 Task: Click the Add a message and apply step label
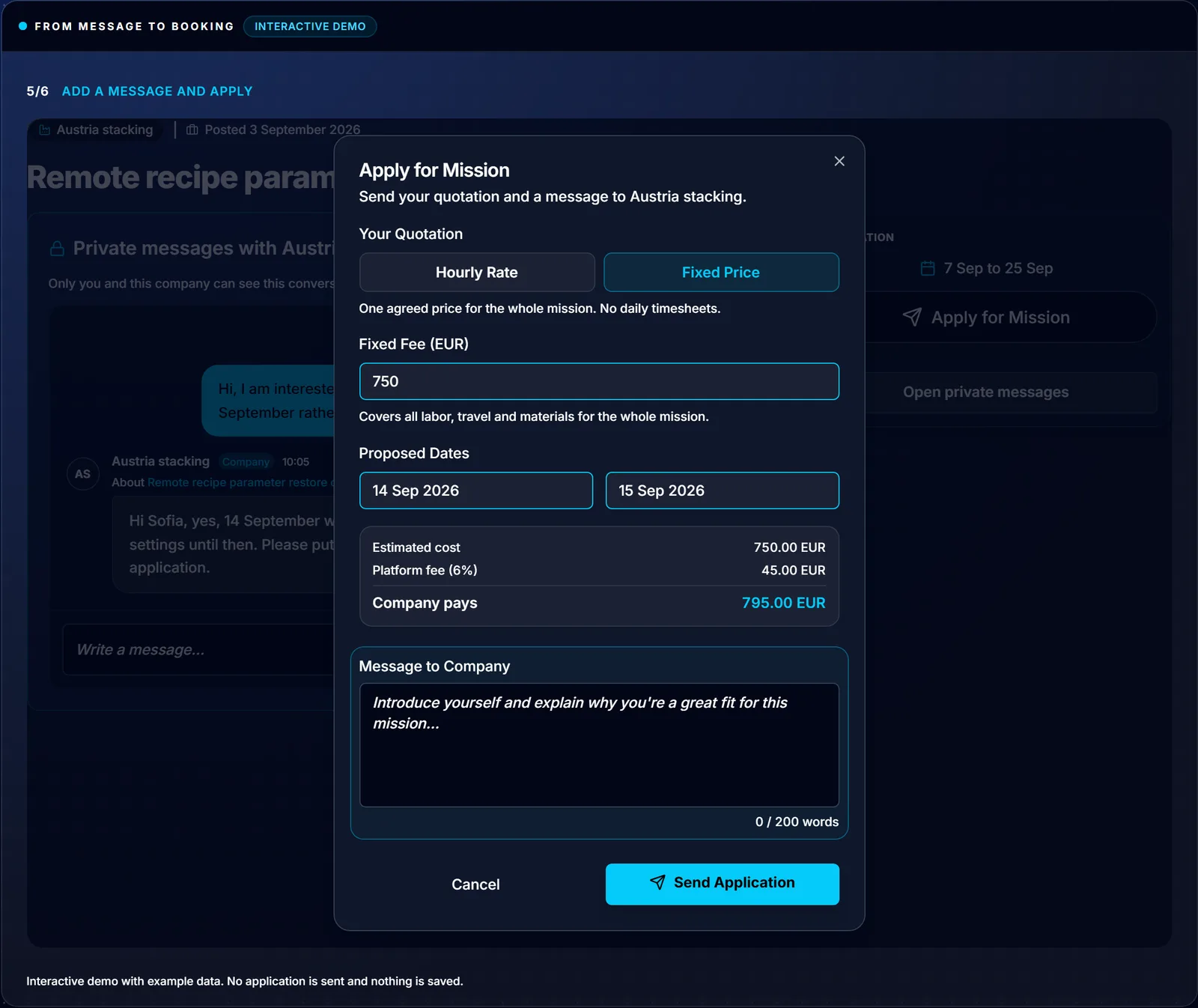[x=157, y=91]
